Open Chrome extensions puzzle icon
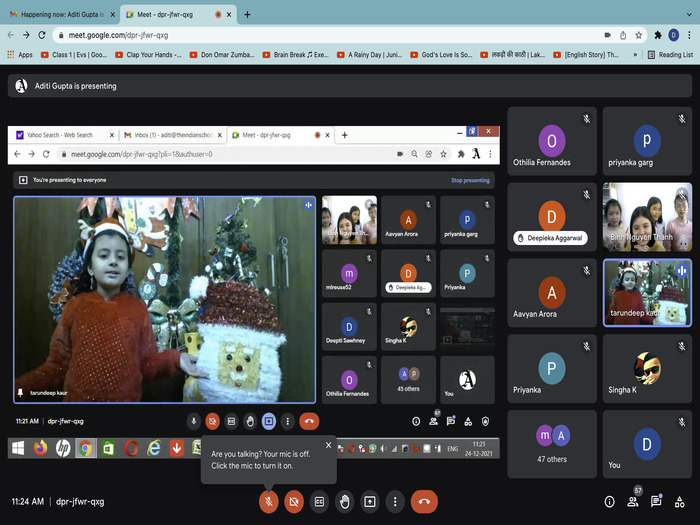Image resolution: width=700 pixels, height=525 pixels. tap(658, 35)
